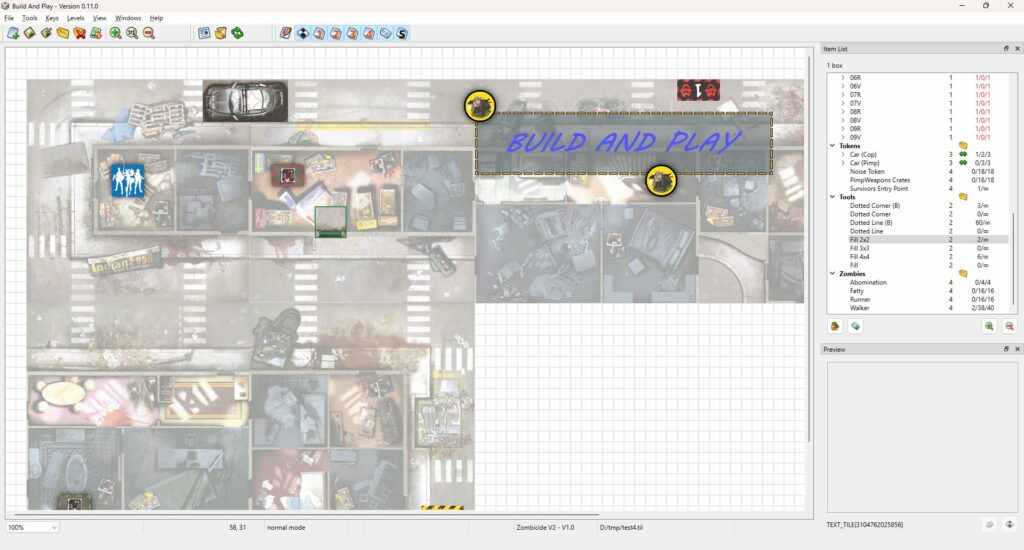Image resolution: width=1024 pixels, height=550 pixels.
Task: Select Abomination zombie item
Action: tap(868, 282)
